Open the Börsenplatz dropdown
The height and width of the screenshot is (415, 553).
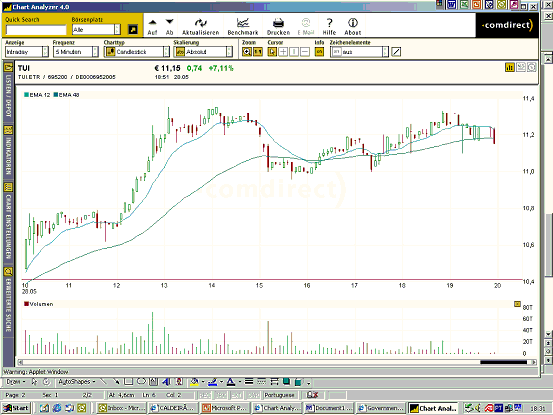point(96,30)
